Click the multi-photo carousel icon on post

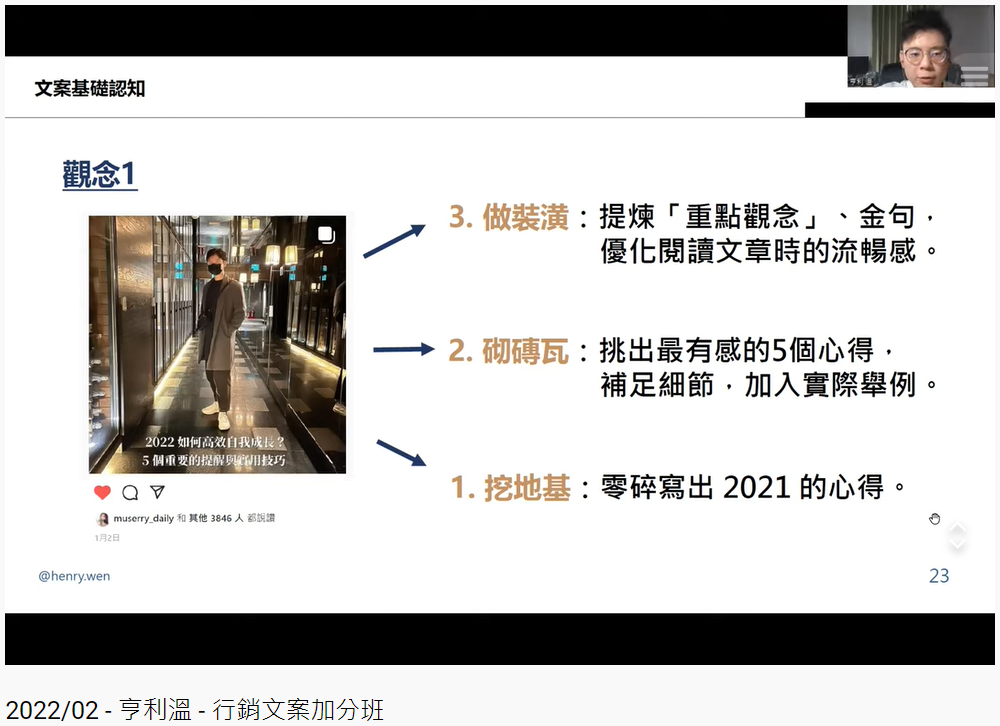coord(326,235)
